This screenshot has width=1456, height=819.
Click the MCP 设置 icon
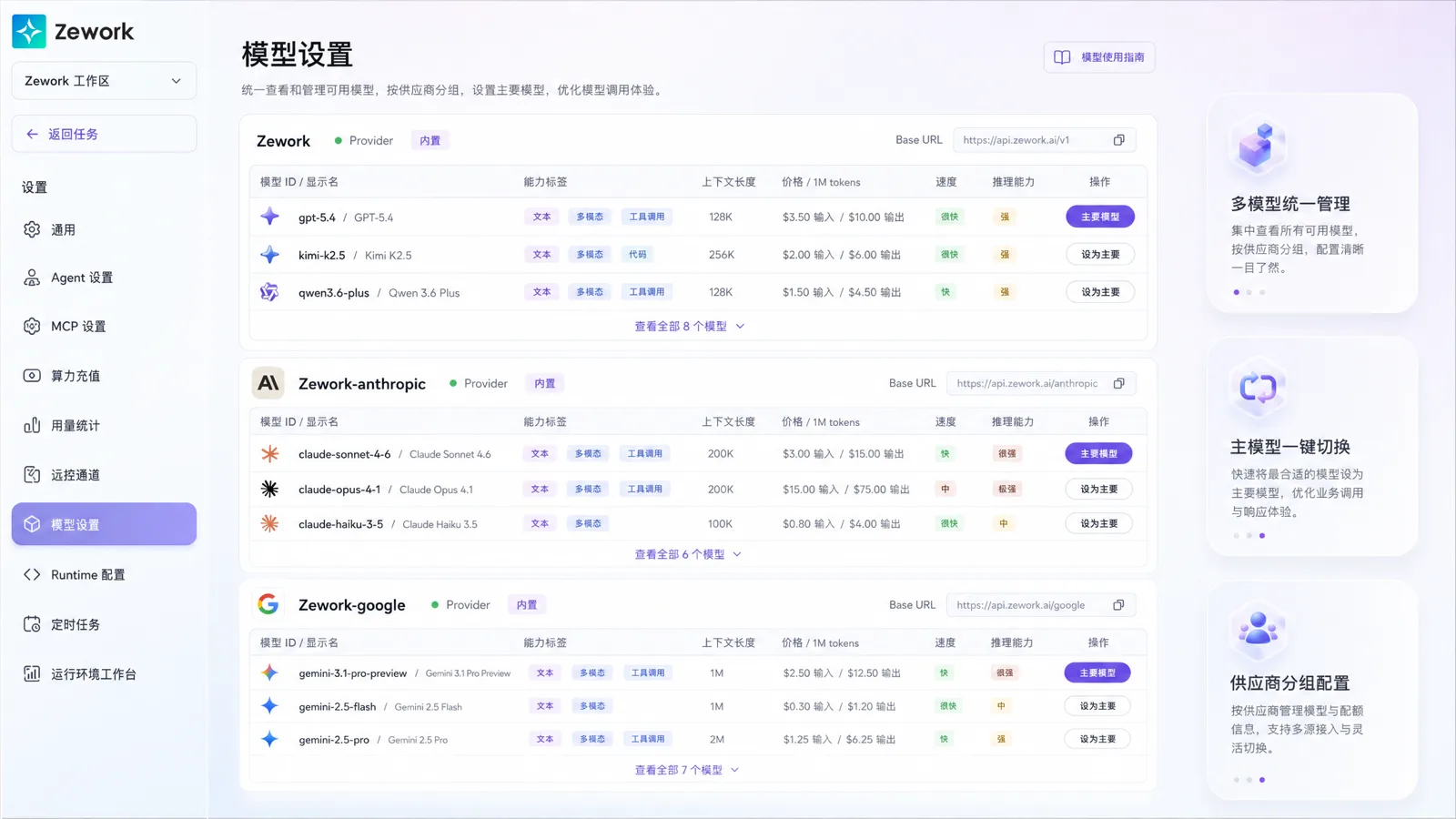coord(32,326)
